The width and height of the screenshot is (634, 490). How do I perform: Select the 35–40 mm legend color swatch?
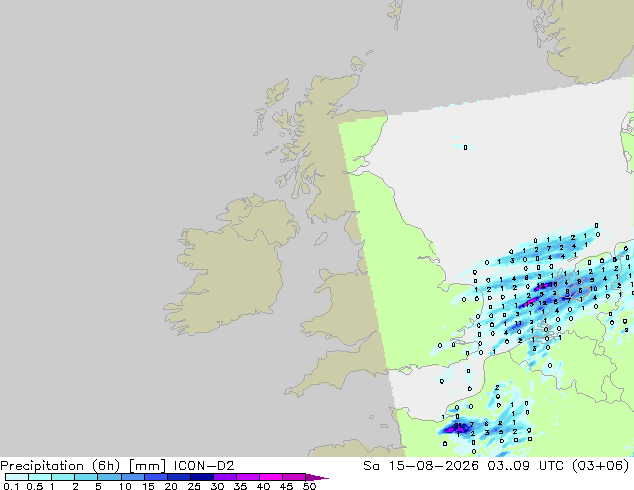(x=248, y=477)
